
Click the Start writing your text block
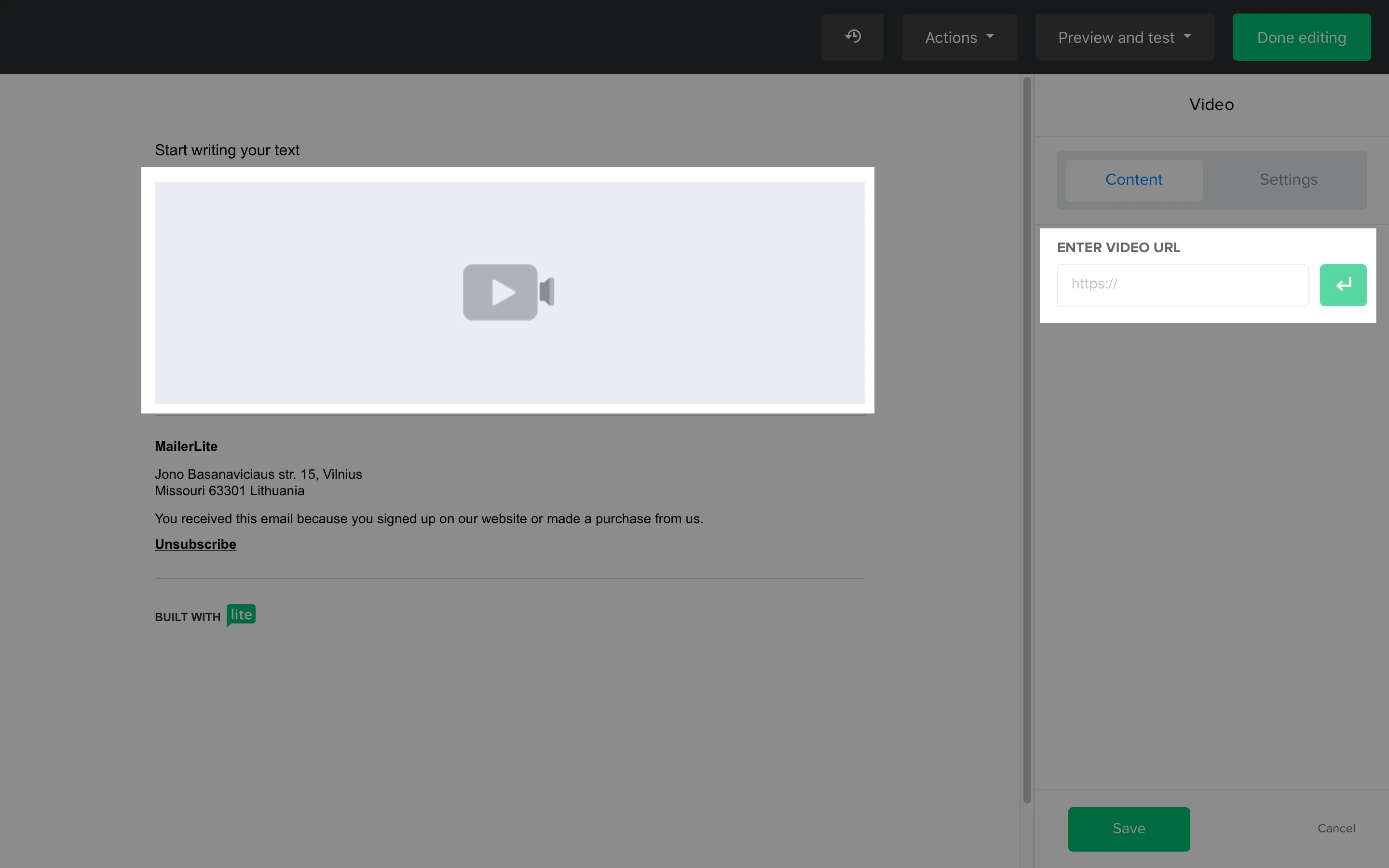227,150
